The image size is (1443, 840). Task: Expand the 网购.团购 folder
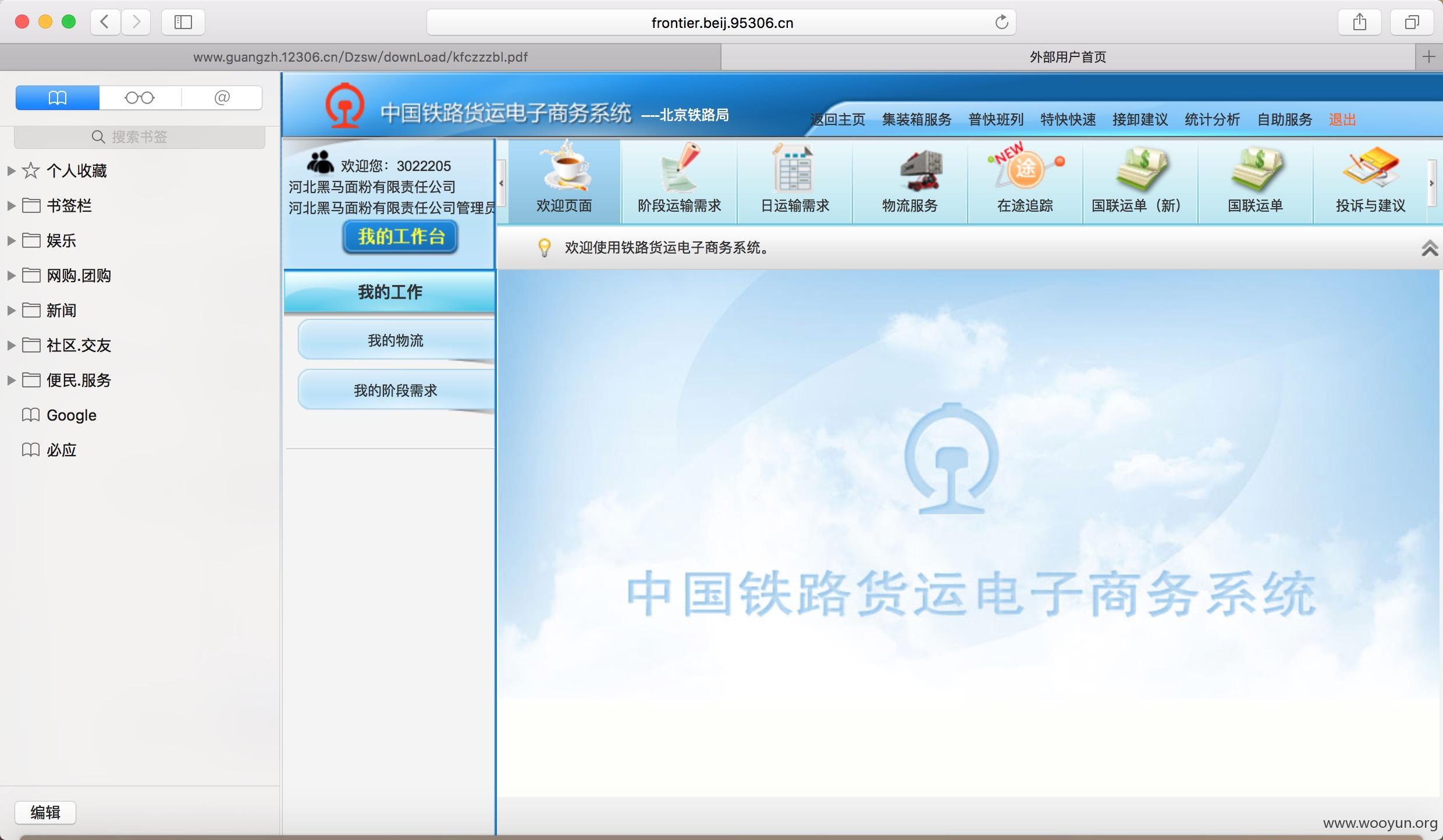point(10,275)
